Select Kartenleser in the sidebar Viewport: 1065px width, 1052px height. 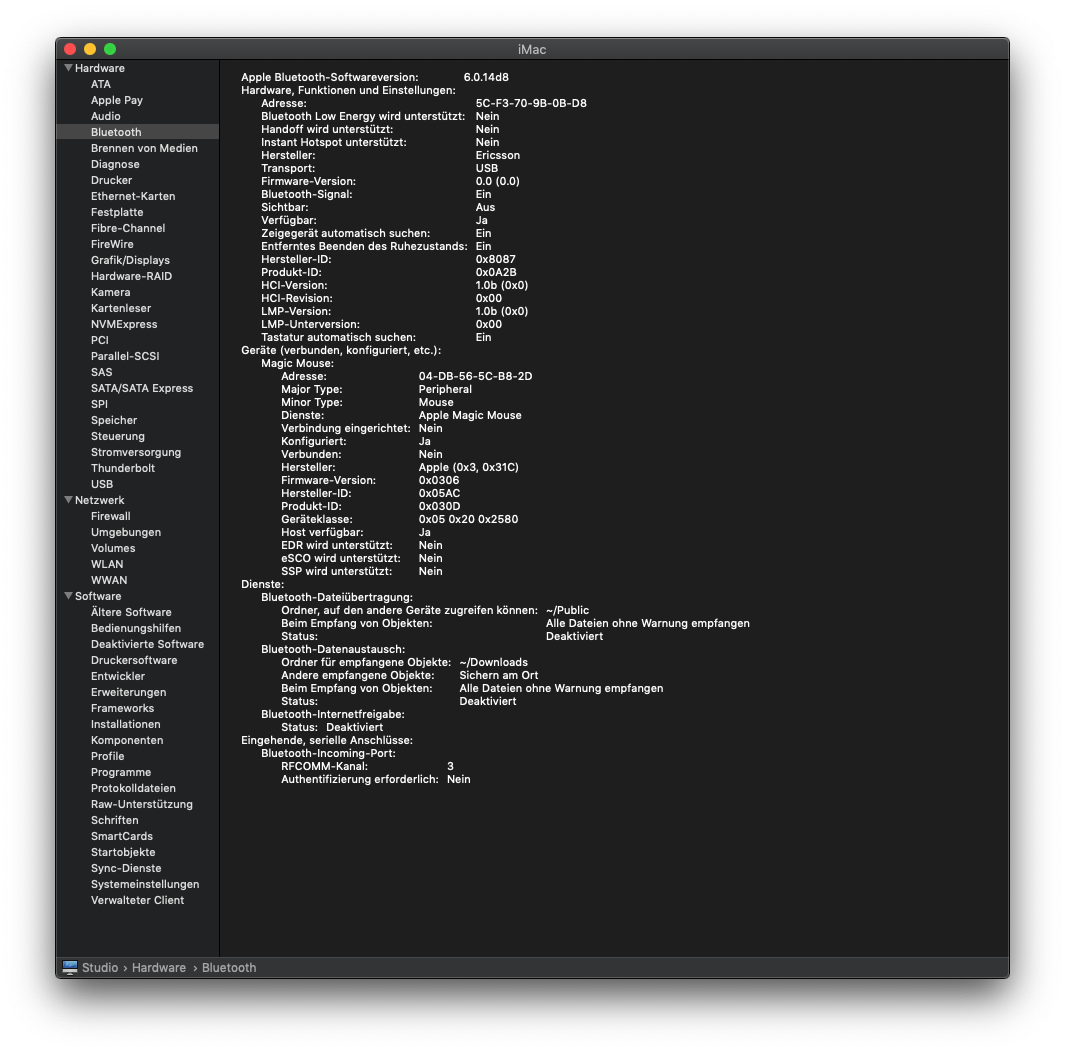[x=121, y=308]
